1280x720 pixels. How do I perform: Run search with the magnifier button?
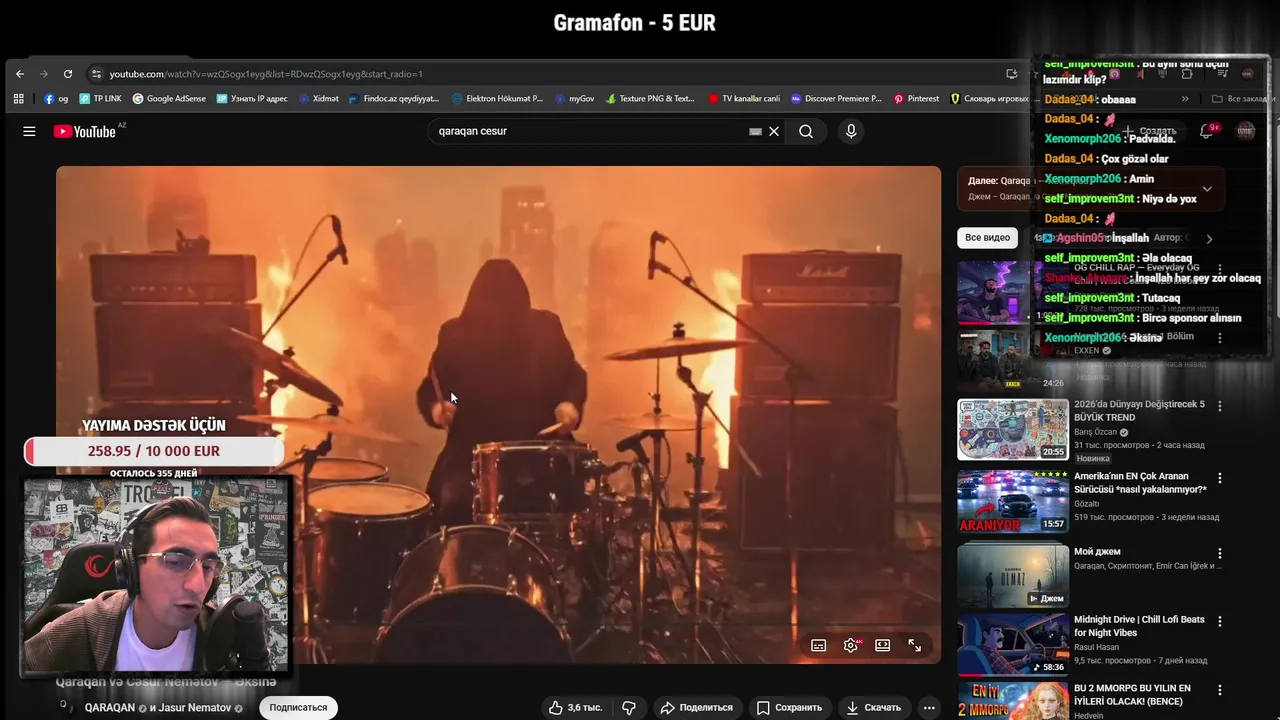click(806, 131)
